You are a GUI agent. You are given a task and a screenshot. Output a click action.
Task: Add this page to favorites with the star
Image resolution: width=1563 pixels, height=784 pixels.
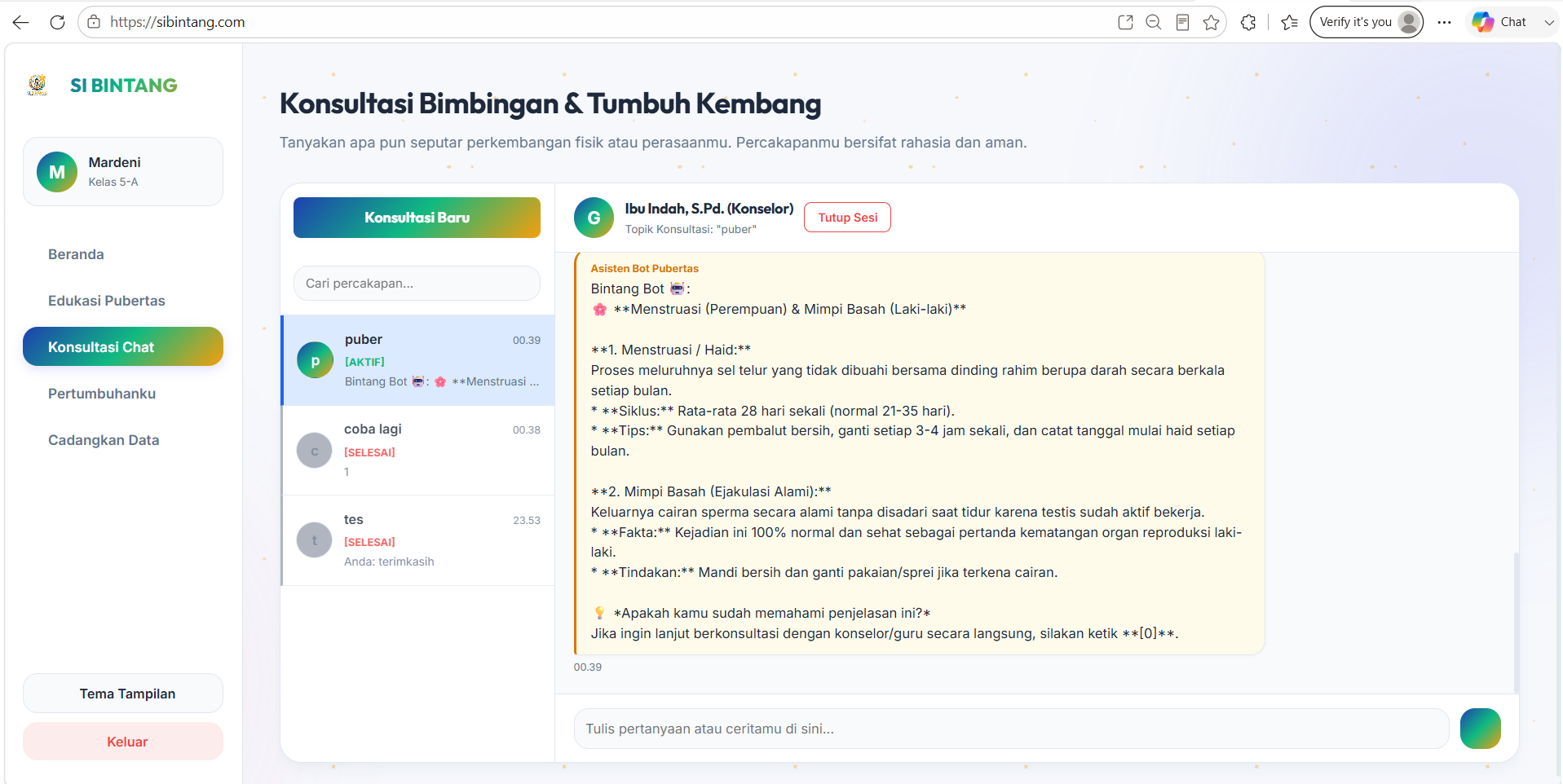1211,22
